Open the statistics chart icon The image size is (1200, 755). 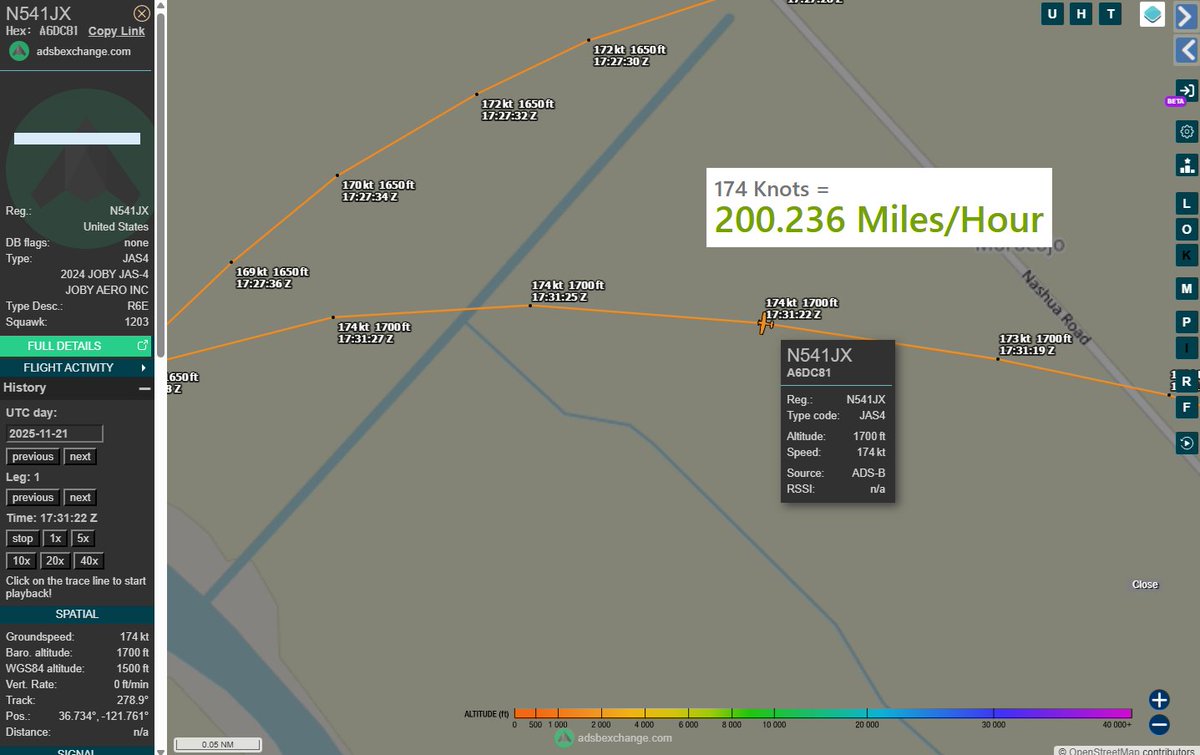click(1186, 165)
